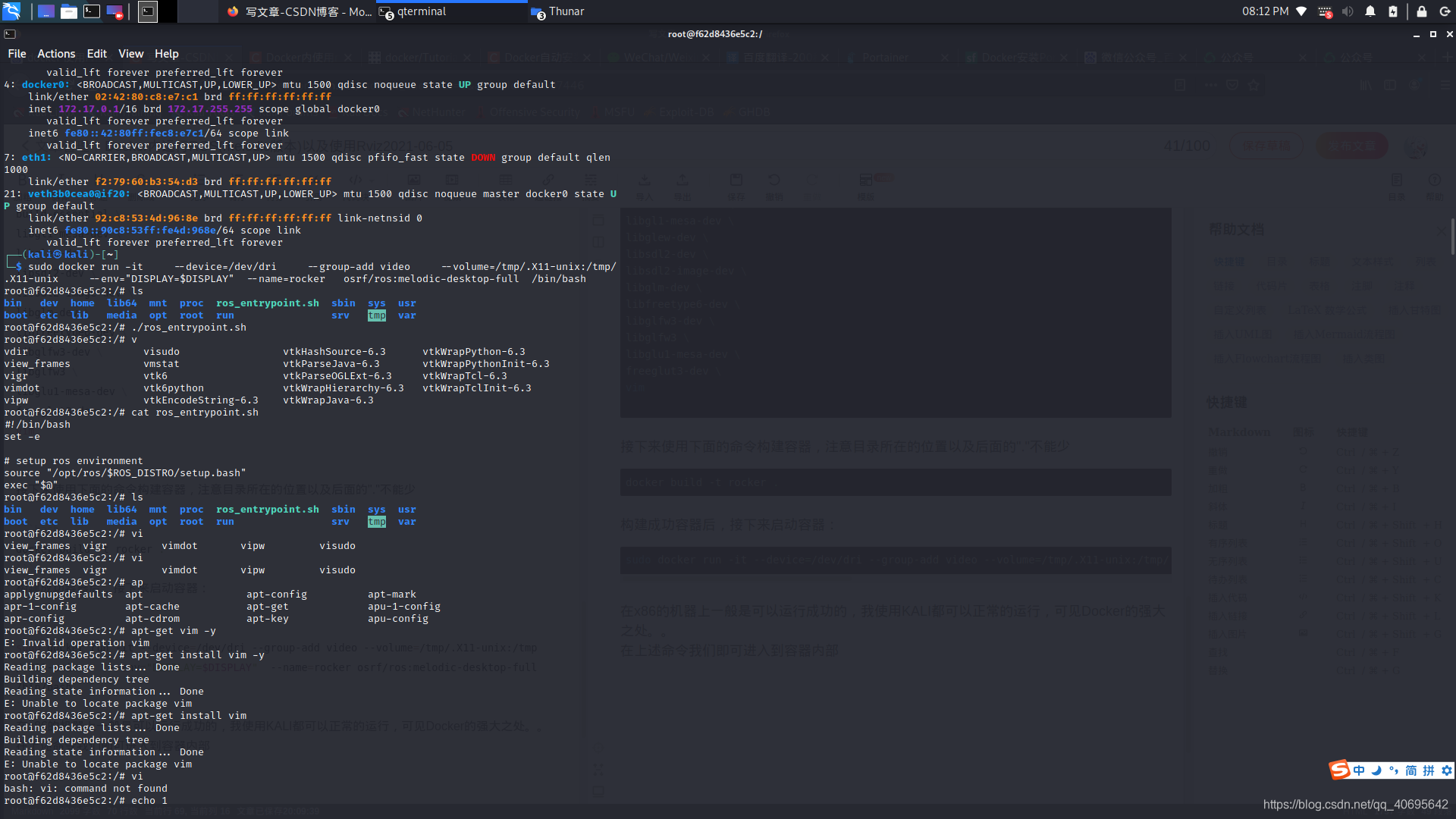
Task: Click the muted volume control icon
Action: click(1348, 11)
